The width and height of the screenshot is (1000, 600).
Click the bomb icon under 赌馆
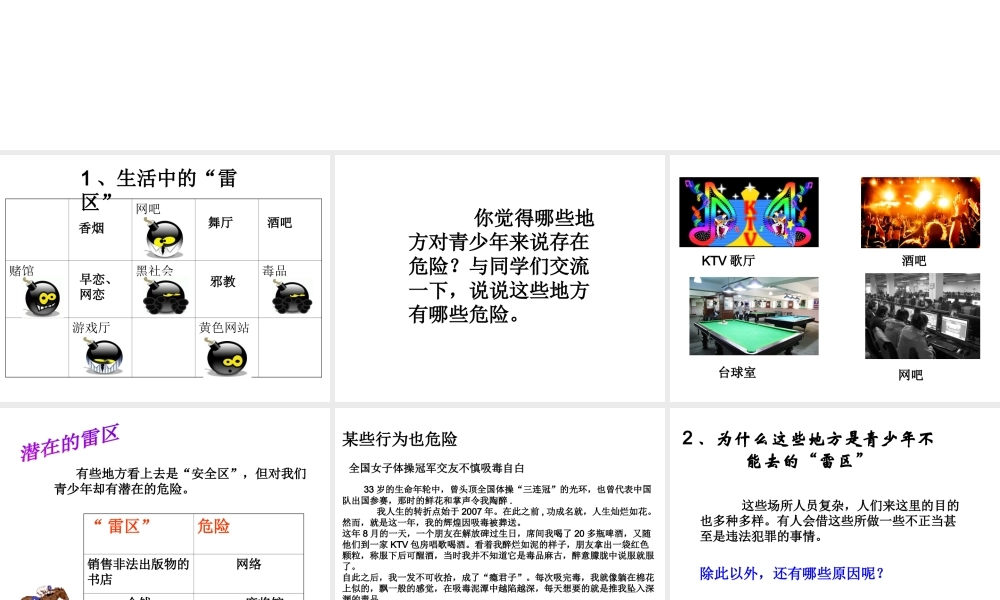click(x=42, y=297)
